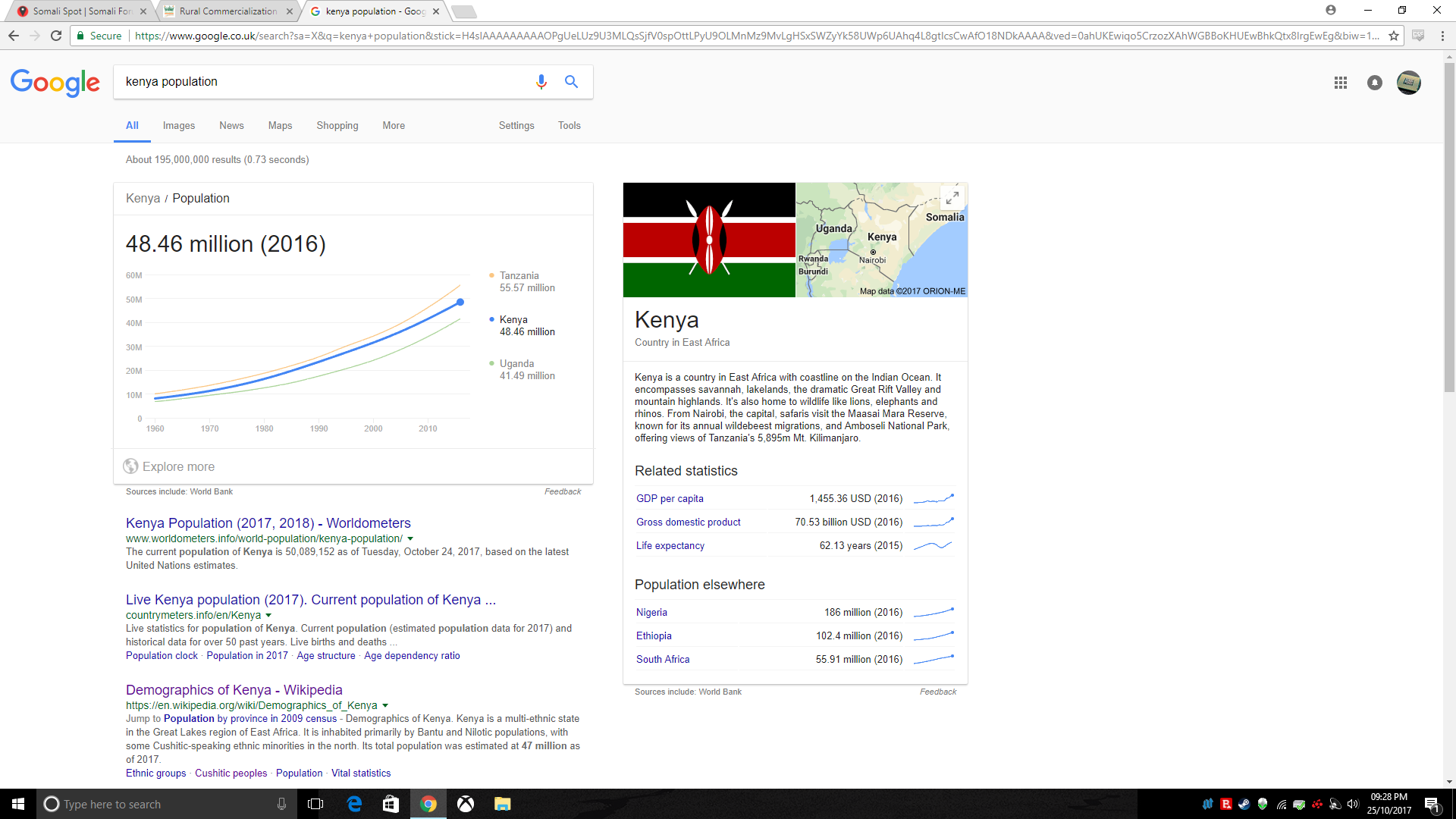Viewport: 1456px width, 819px height.
Task: Switch to the Shopping results tab
Action: tap(337, 126)
